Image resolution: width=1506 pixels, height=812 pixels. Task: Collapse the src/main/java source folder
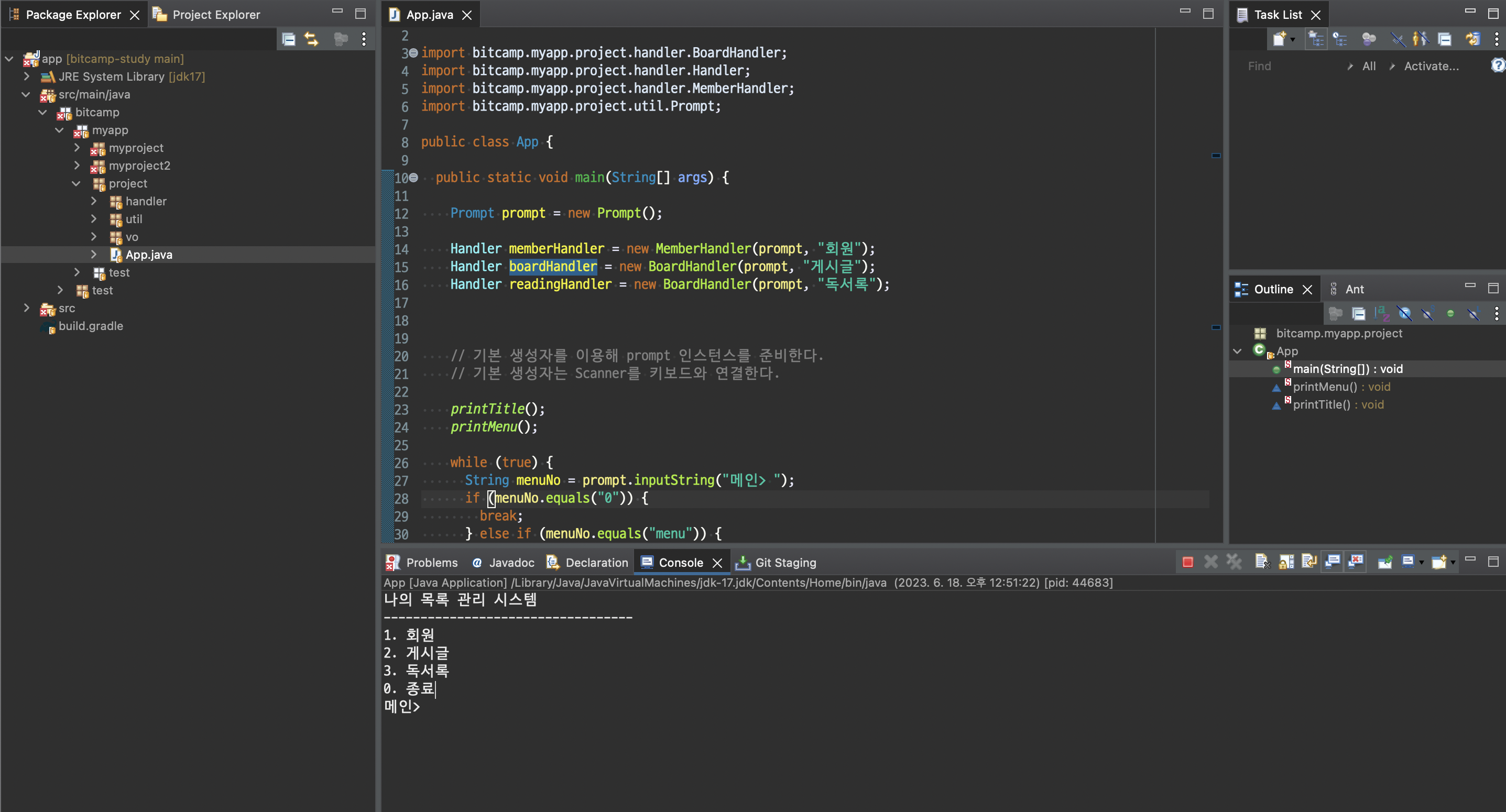coord(26,94)
